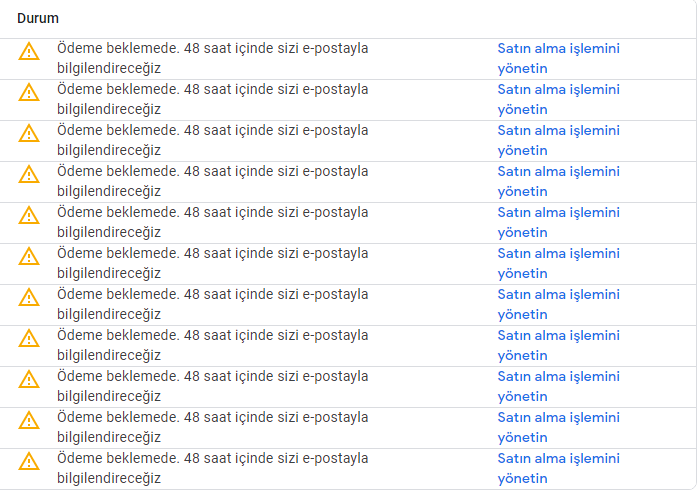Screen dimensions: 697x493
Task: Open 'Satın alma işlemini yönetin' in second row
Action: pos(558,99)
